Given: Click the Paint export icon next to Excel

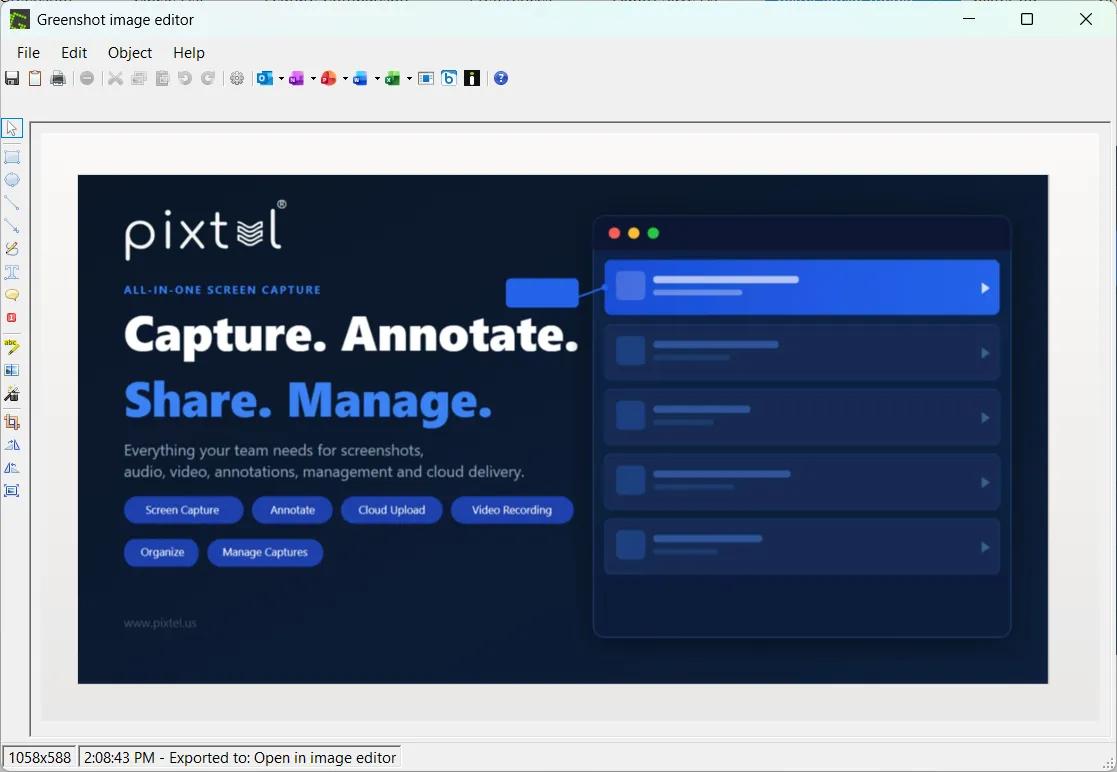Looking at the screenshot, I should pos(426,78).
